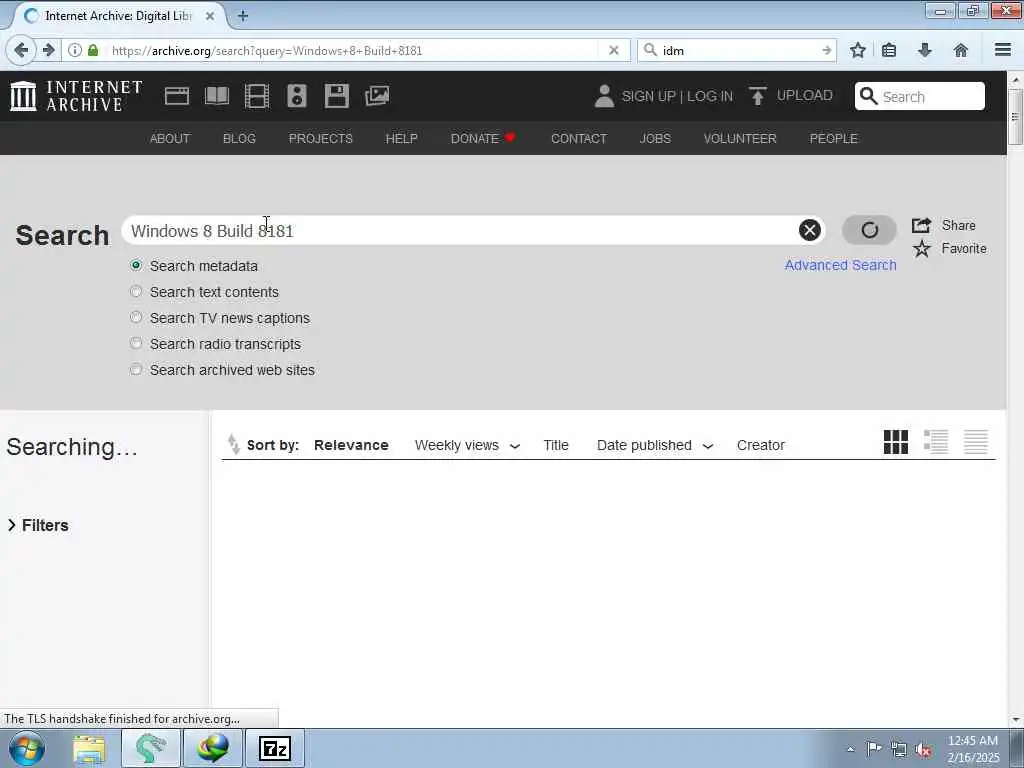Viewport: 1024px width, 768px height.
Task: Open the Texts book icon
Action: 217,96
